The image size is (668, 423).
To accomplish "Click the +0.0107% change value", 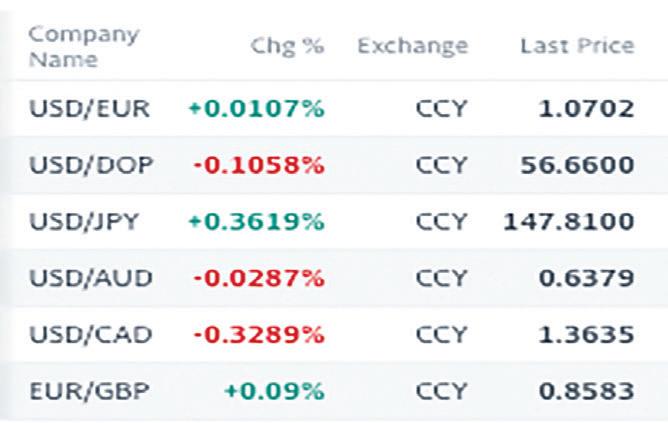I will pos(255,109).
